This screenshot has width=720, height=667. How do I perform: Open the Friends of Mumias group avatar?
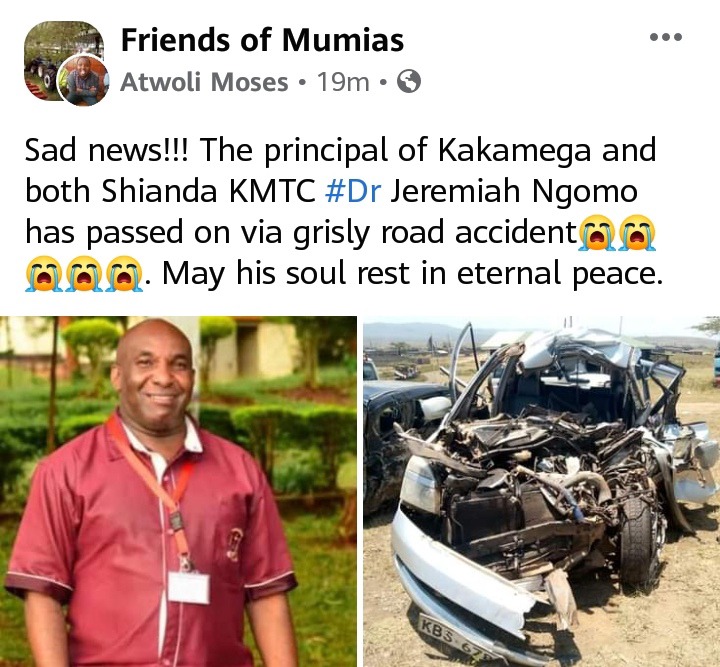(63, 61)
